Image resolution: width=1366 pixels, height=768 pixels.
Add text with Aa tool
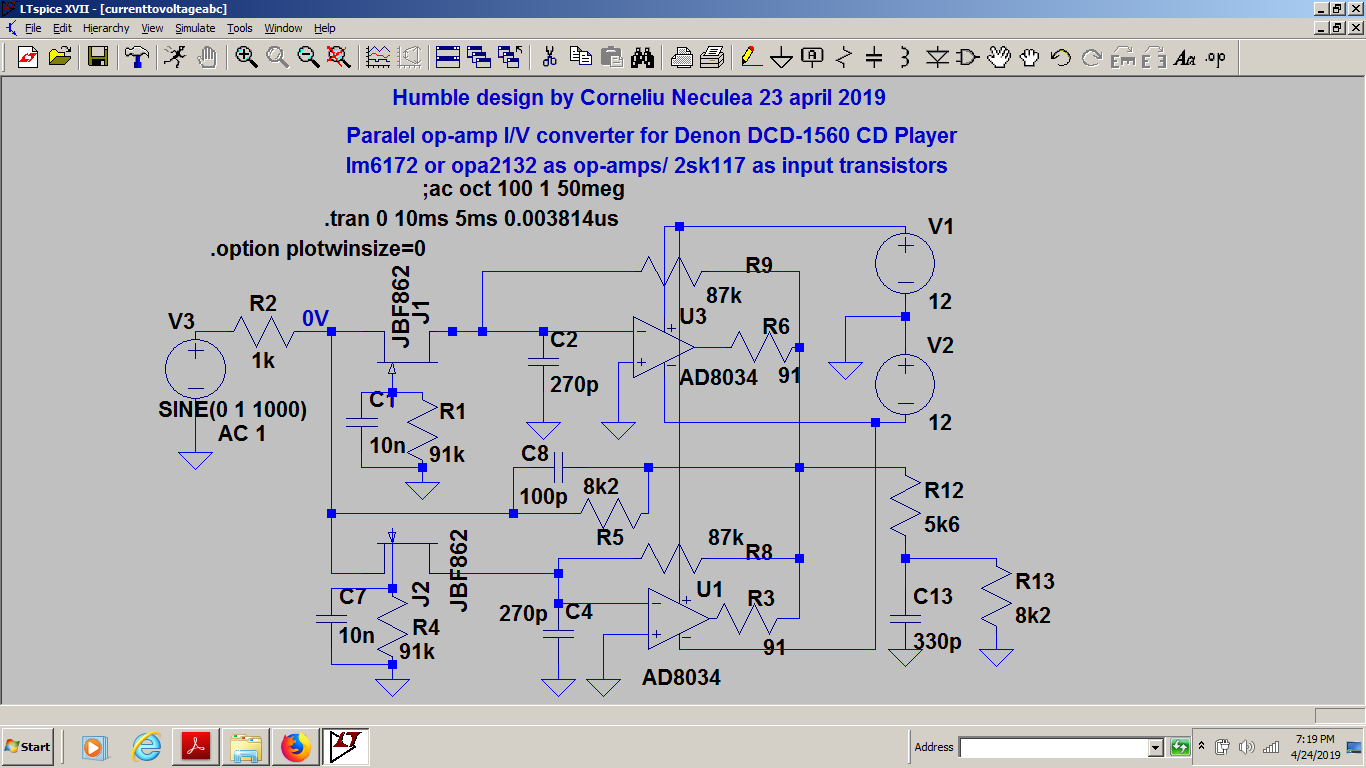point(1185,57)
